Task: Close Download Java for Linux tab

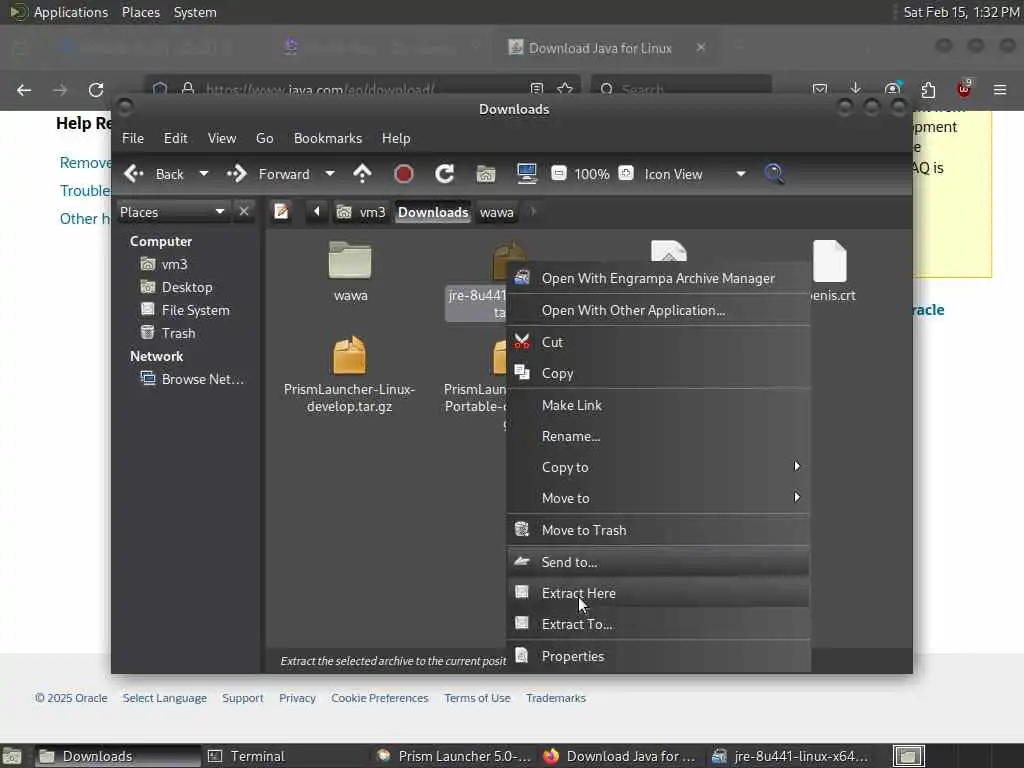Action: pos(701,48)
